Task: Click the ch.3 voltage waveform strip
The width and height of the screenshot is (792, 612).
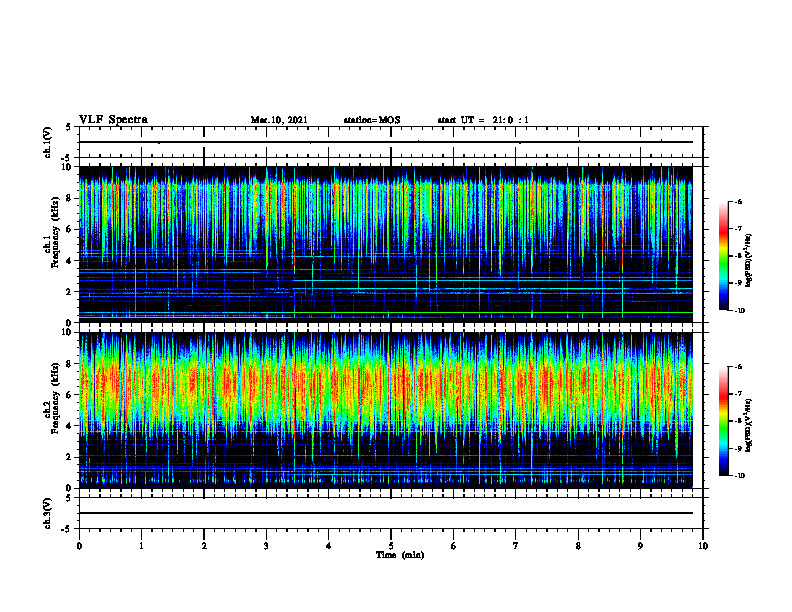Action: [x=391, y=513]
